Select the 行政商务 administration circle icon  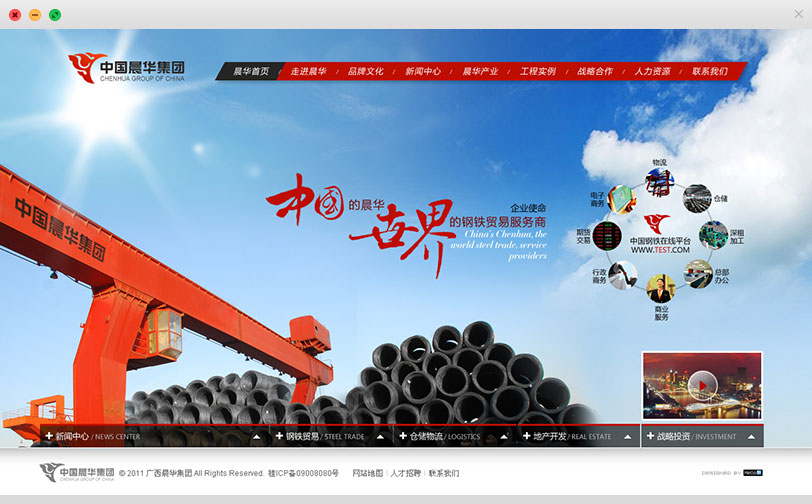click(623, 274)
